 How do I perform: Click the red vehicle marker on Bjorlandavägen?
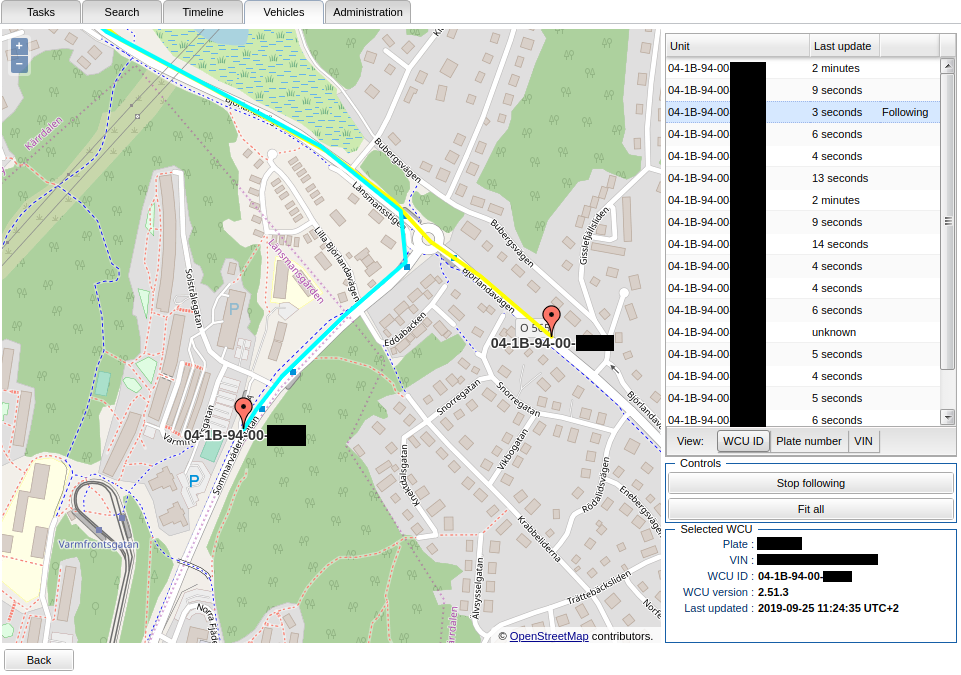(x=550, y=319)
